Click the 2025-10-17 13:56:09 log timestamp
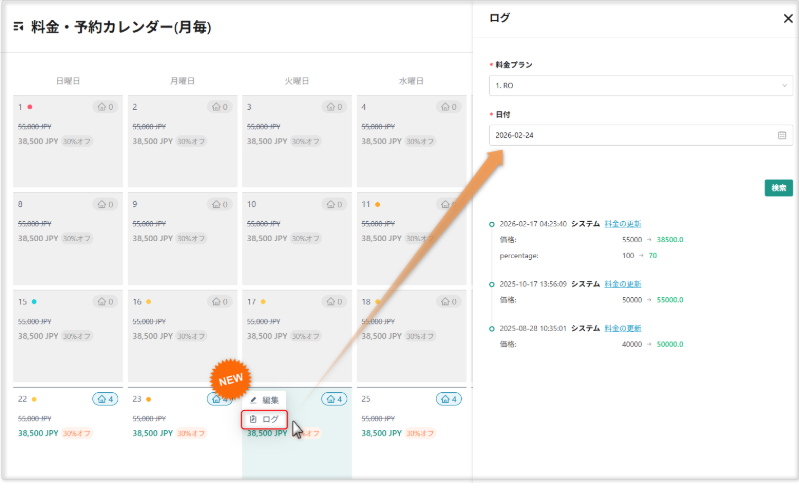Viewport: 799px width, 489px height. tap(533, 284)
